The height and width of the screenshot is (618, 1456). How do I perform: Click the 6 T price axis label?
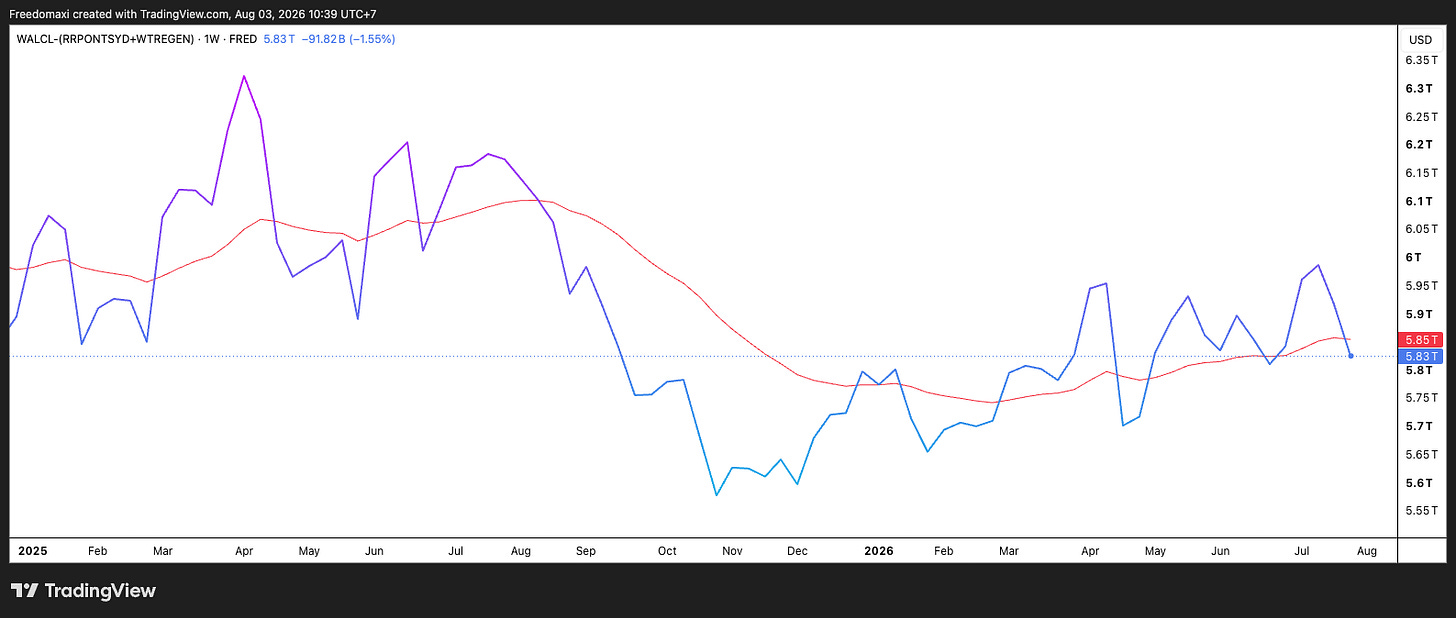(x=1415, y=257)
